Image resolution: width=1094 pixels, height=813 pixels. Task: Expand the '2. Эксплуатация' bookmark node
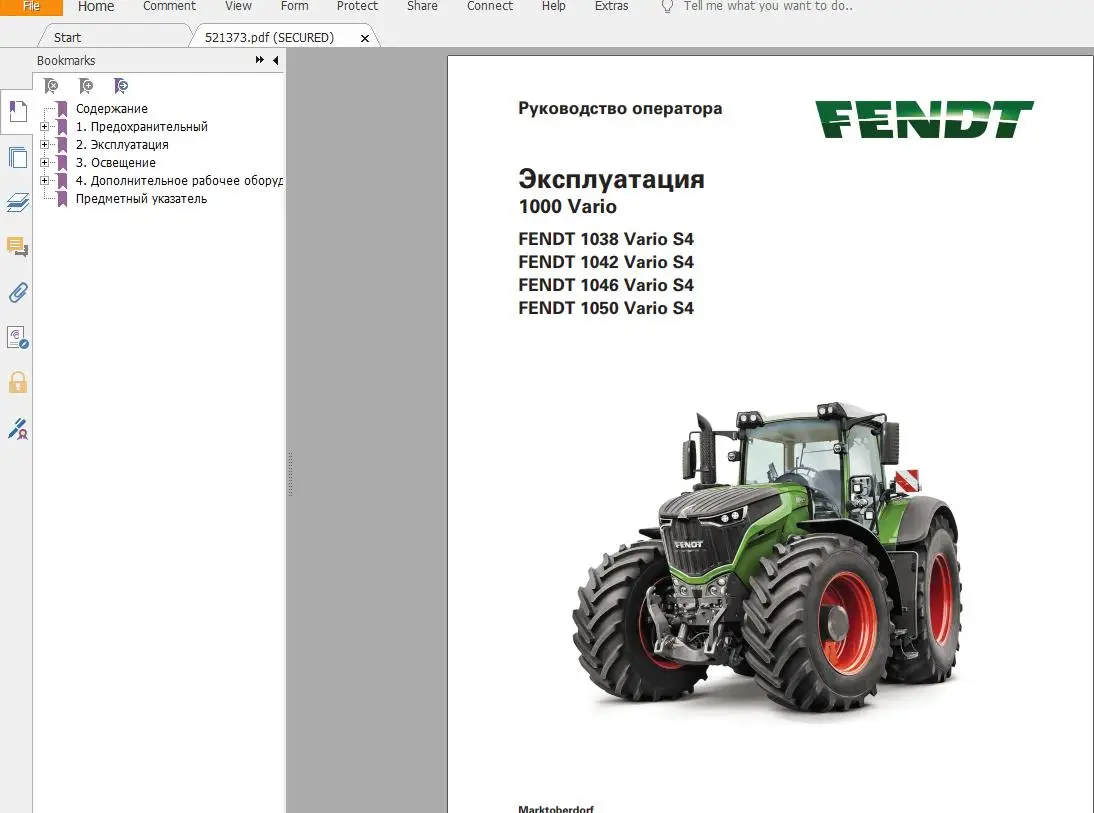click(x=45, y=145)
